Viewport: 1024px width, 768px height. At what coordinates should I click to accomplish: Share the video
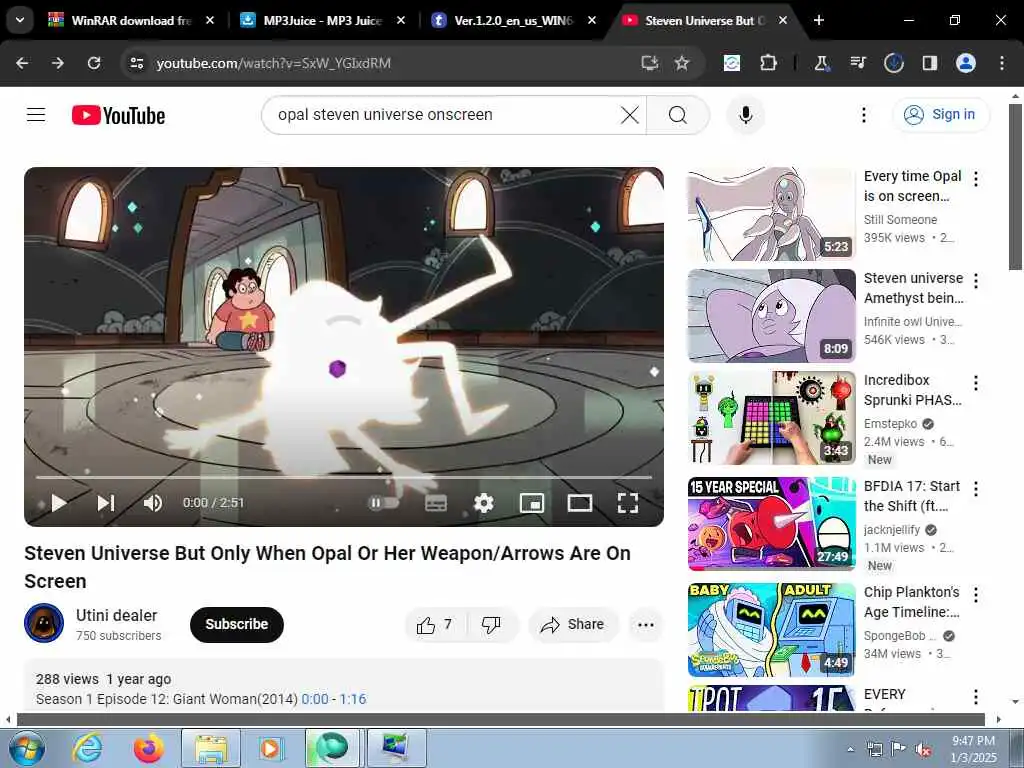(x=573, y=625)
